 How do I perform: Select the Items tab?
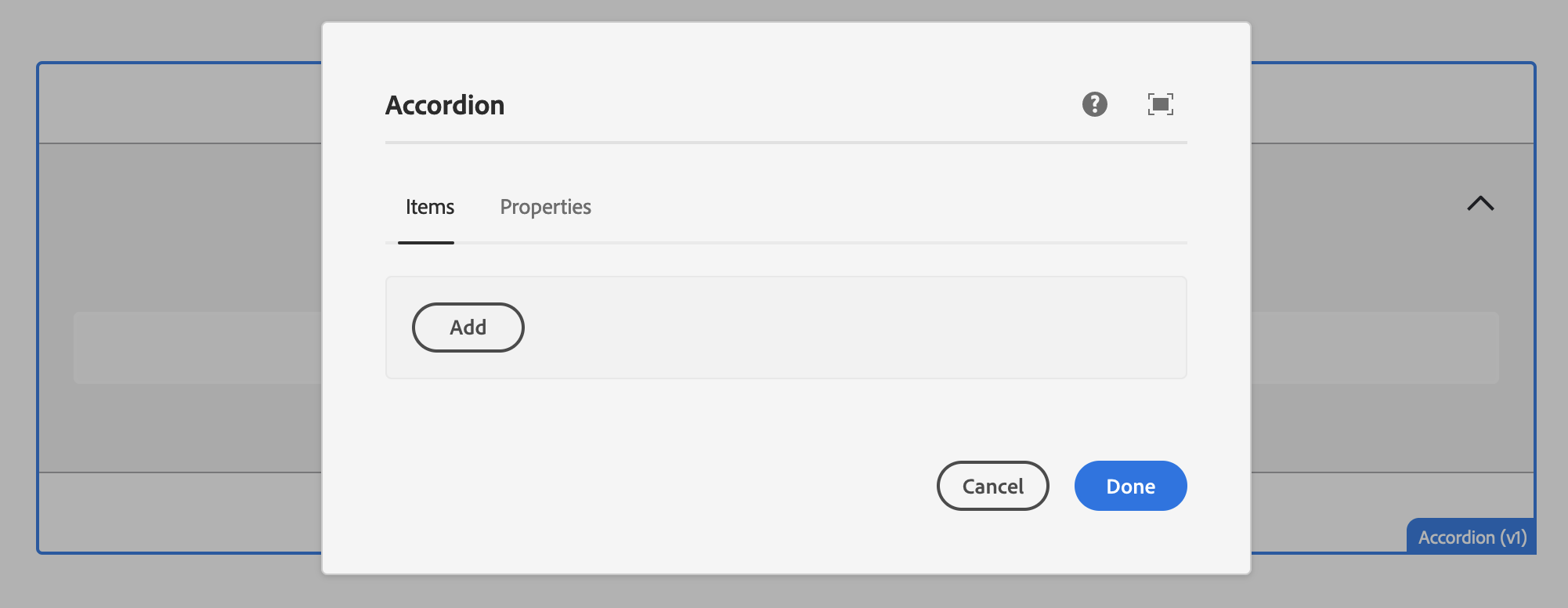click(x=428, y=207)
